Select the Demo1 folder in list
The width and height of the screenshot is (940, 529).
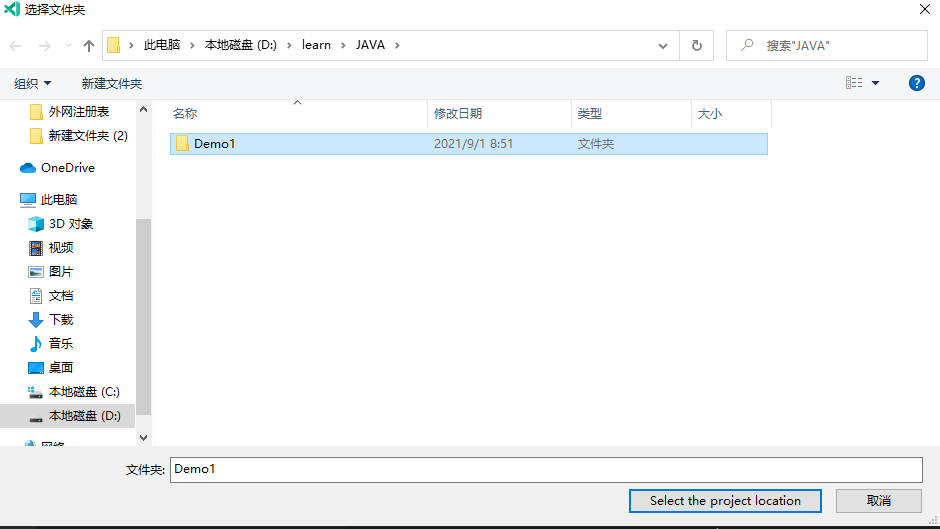click(x=214, y=144)
